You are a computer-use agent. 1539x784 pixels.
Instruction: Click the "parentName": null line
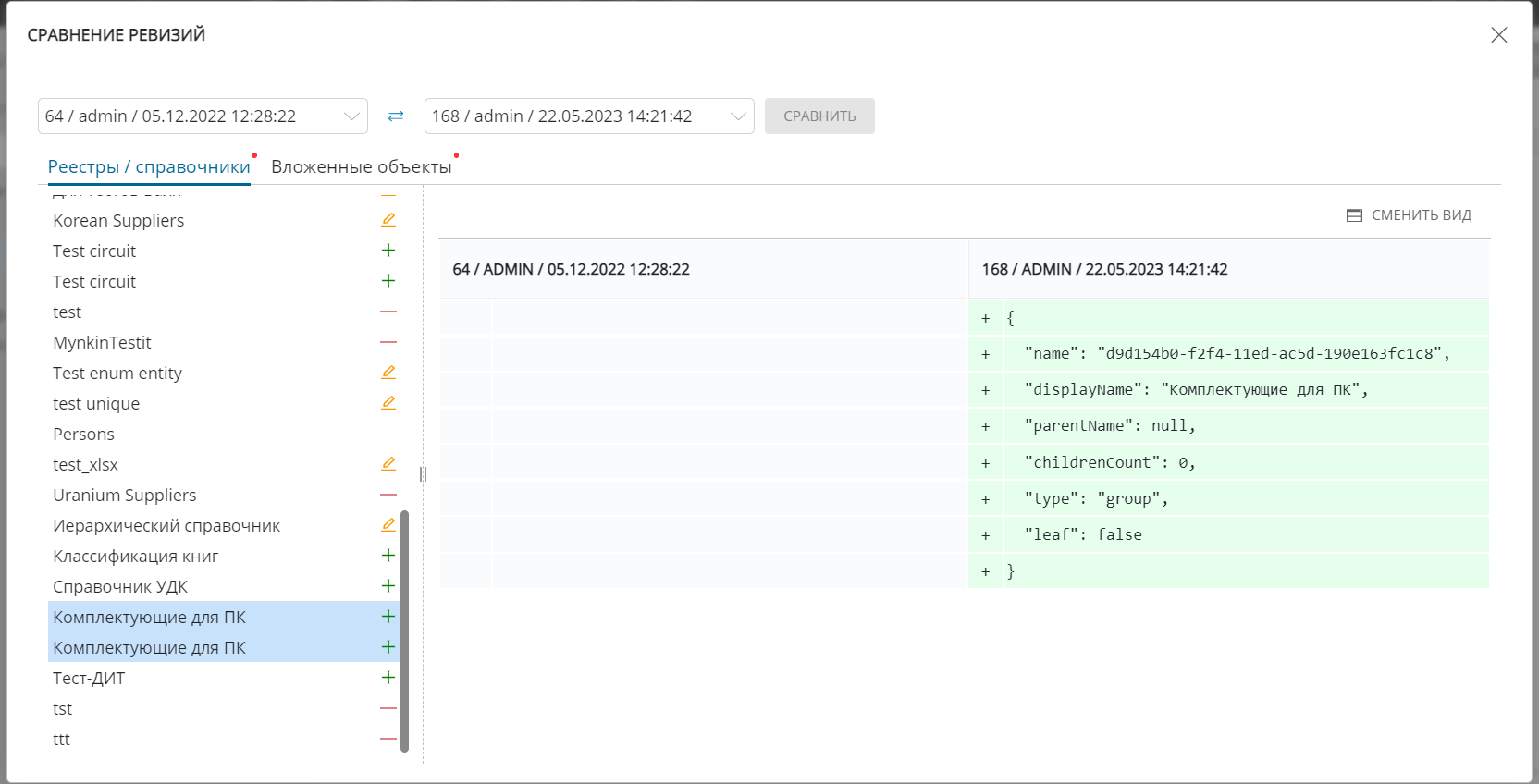coord(1228,425)
